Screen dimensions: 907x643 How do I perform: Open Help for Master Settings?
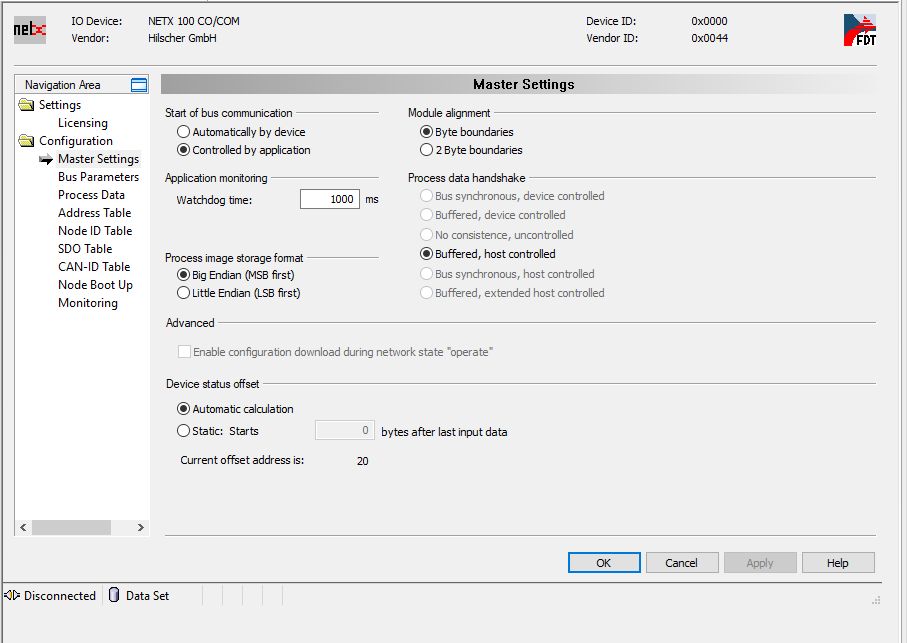pos(837,563)
